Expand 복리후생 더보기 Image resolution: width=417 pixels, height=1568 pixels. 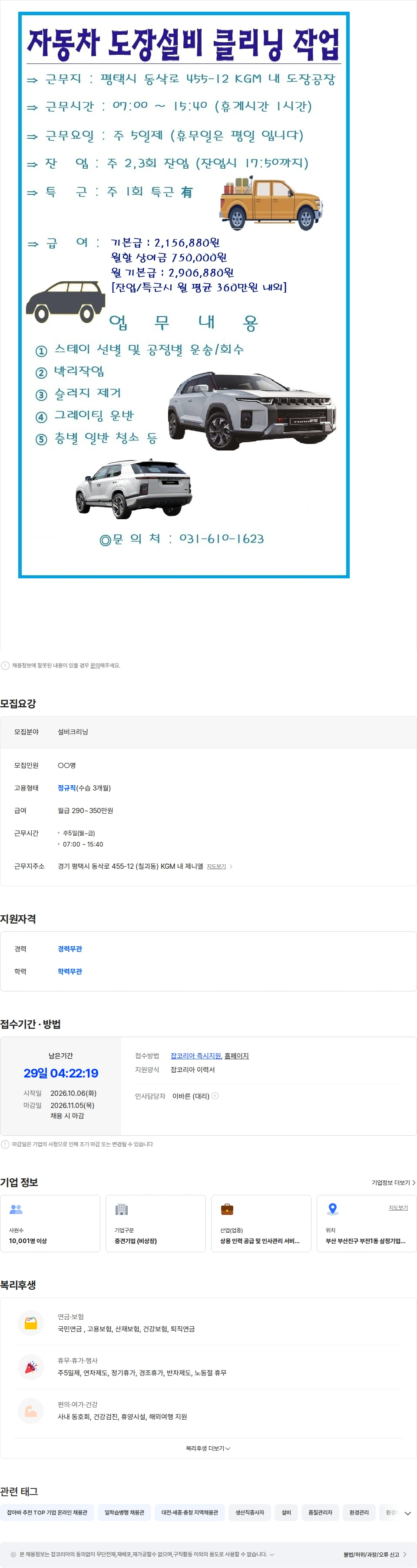[208, 1448]
